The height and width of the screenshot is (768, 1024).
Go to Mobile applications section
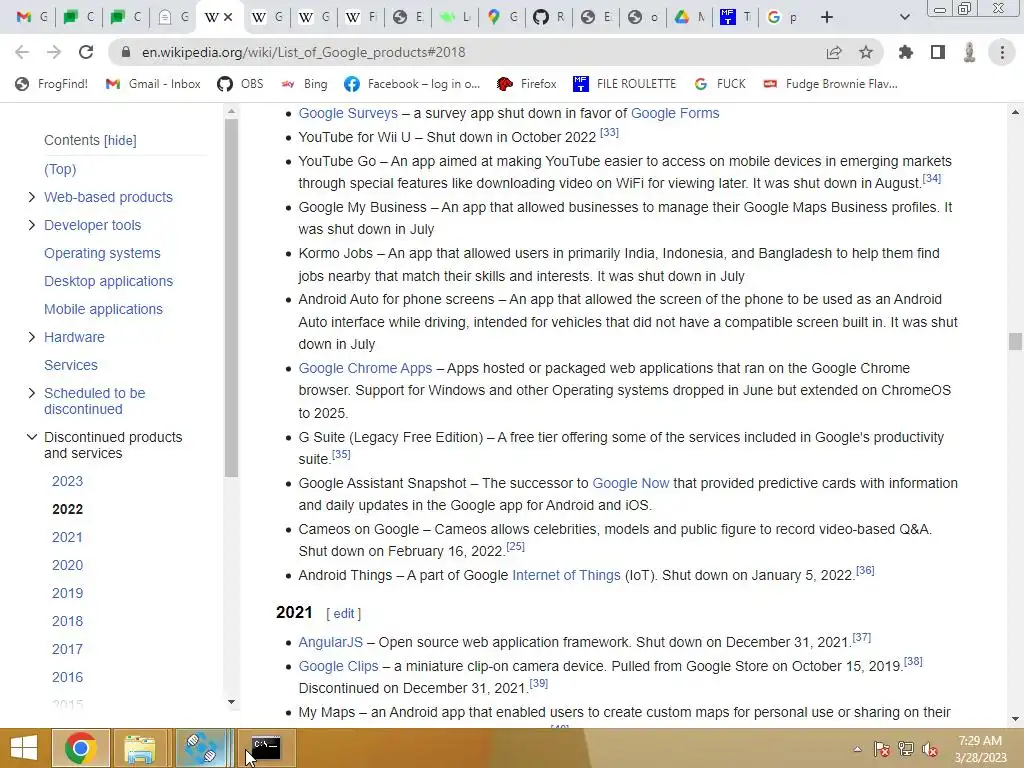click(103, 310)
